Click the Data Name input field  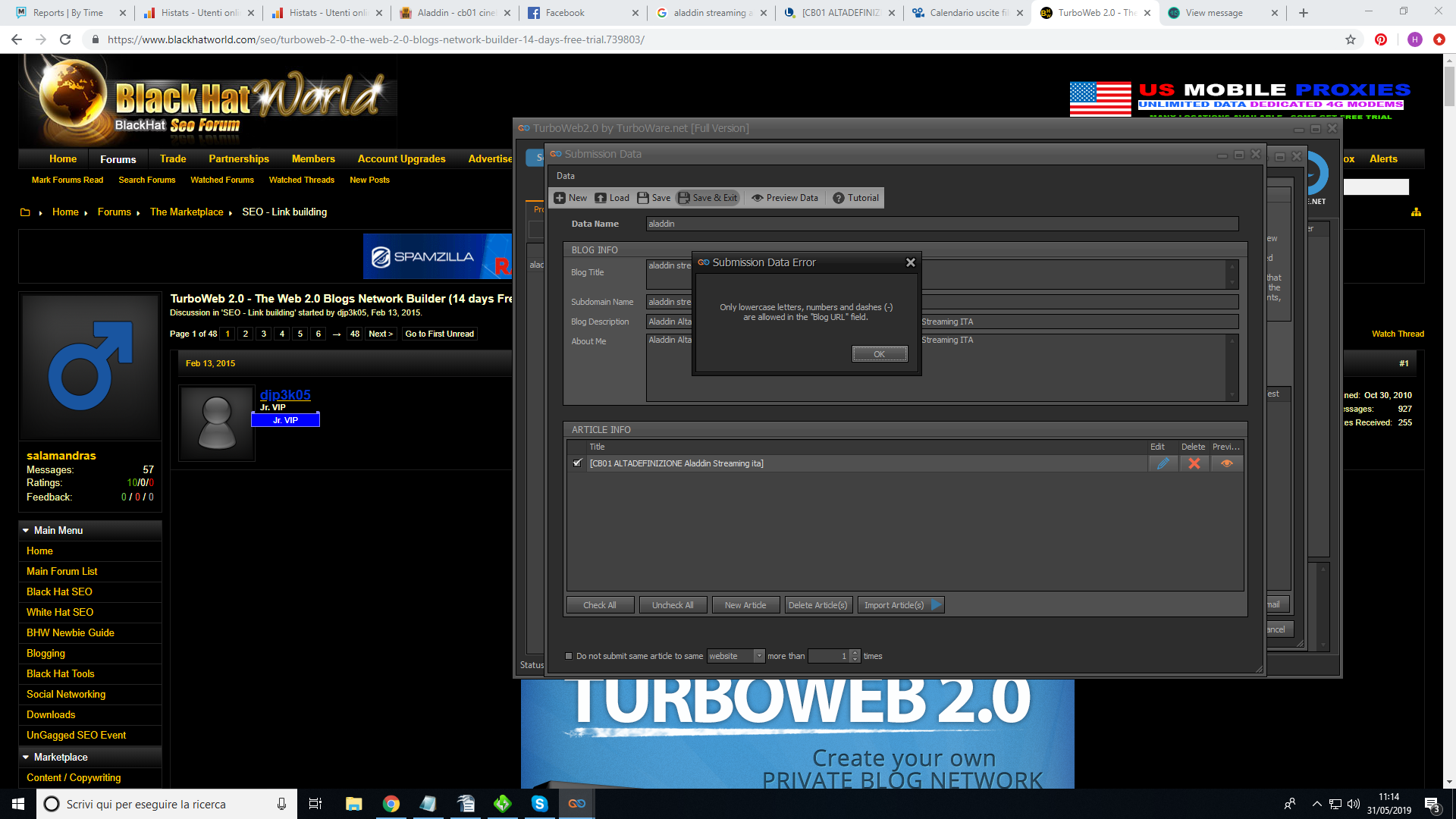point(942,224)
